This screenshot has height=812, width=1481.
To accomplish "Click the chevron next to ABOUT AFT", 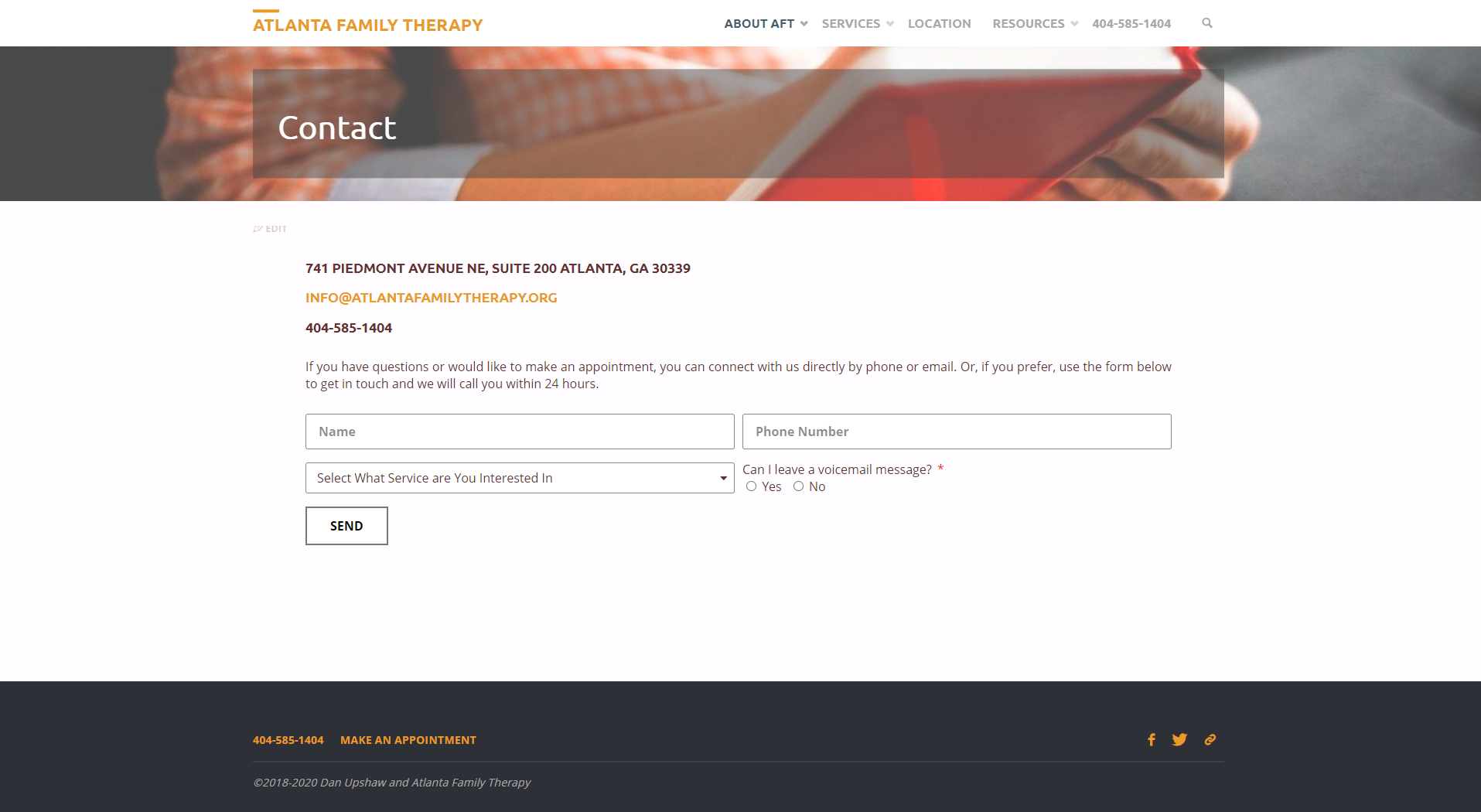I will click(x=804, y=24).
